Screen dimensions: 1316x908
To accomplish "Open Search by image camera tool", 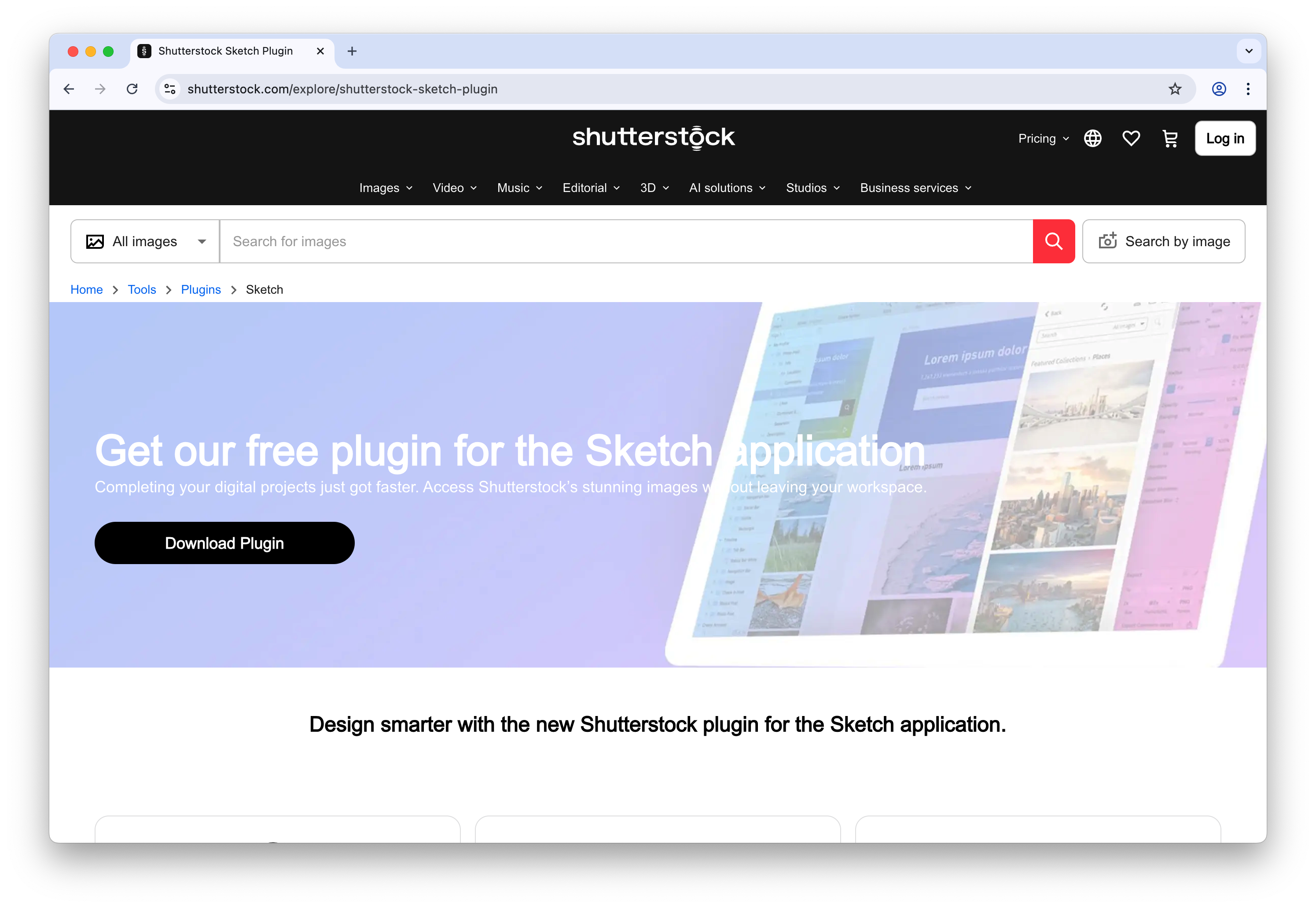I will point(1163,241).
